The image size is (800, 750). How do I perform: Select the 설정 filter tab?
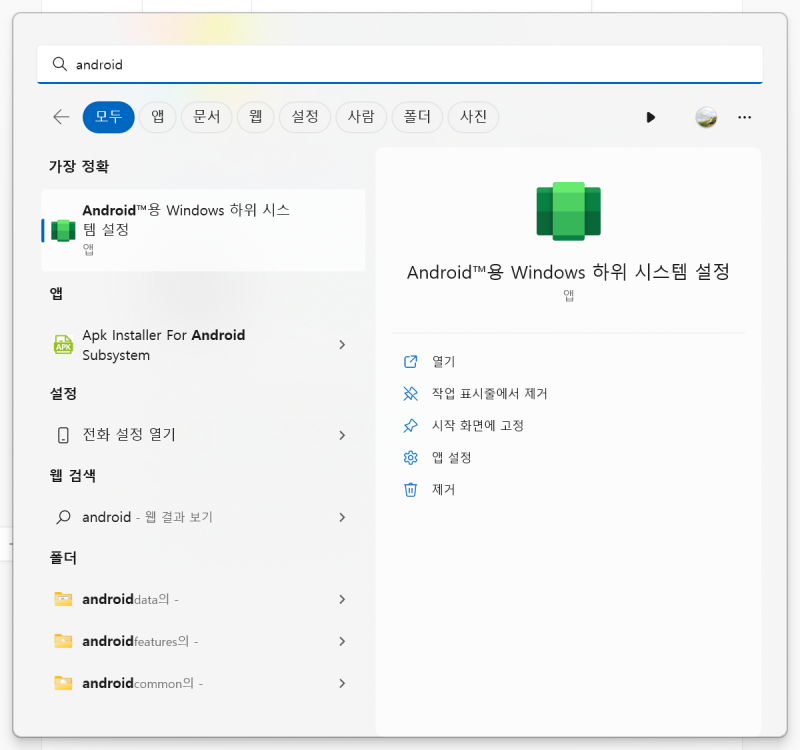click(304, 117)
